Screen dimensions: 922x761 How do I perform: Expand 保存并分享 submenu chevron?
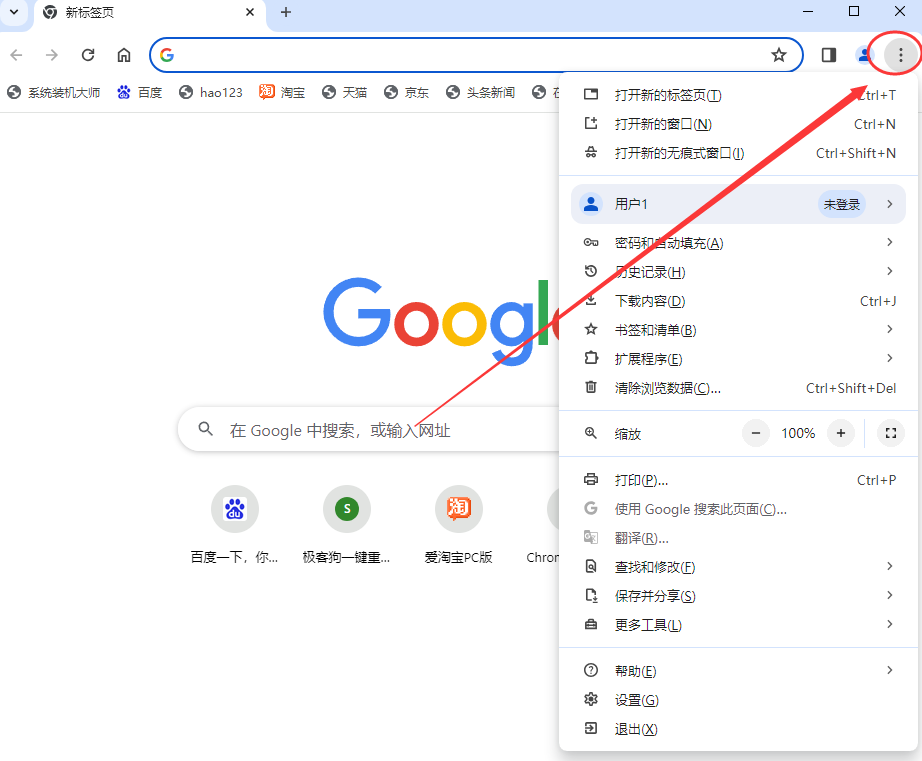[890, 595]
